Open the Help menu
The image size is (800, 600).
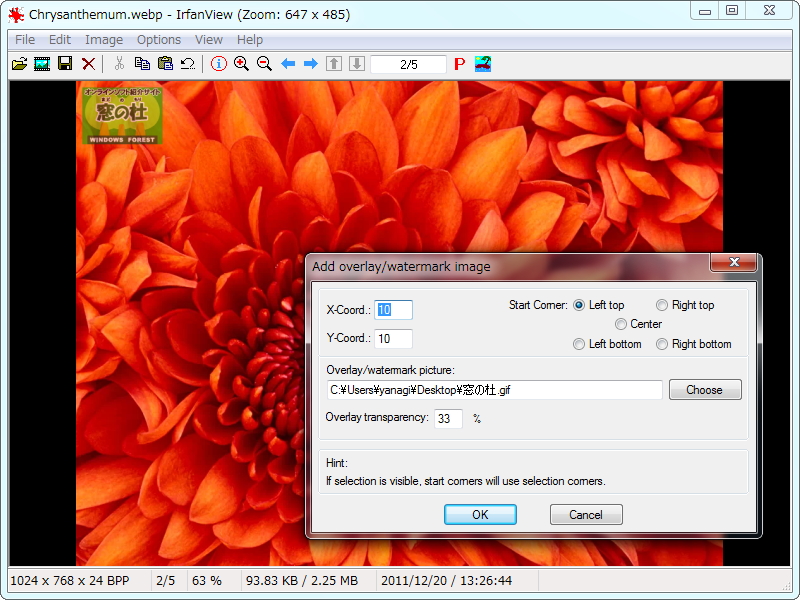coord(250,40)
